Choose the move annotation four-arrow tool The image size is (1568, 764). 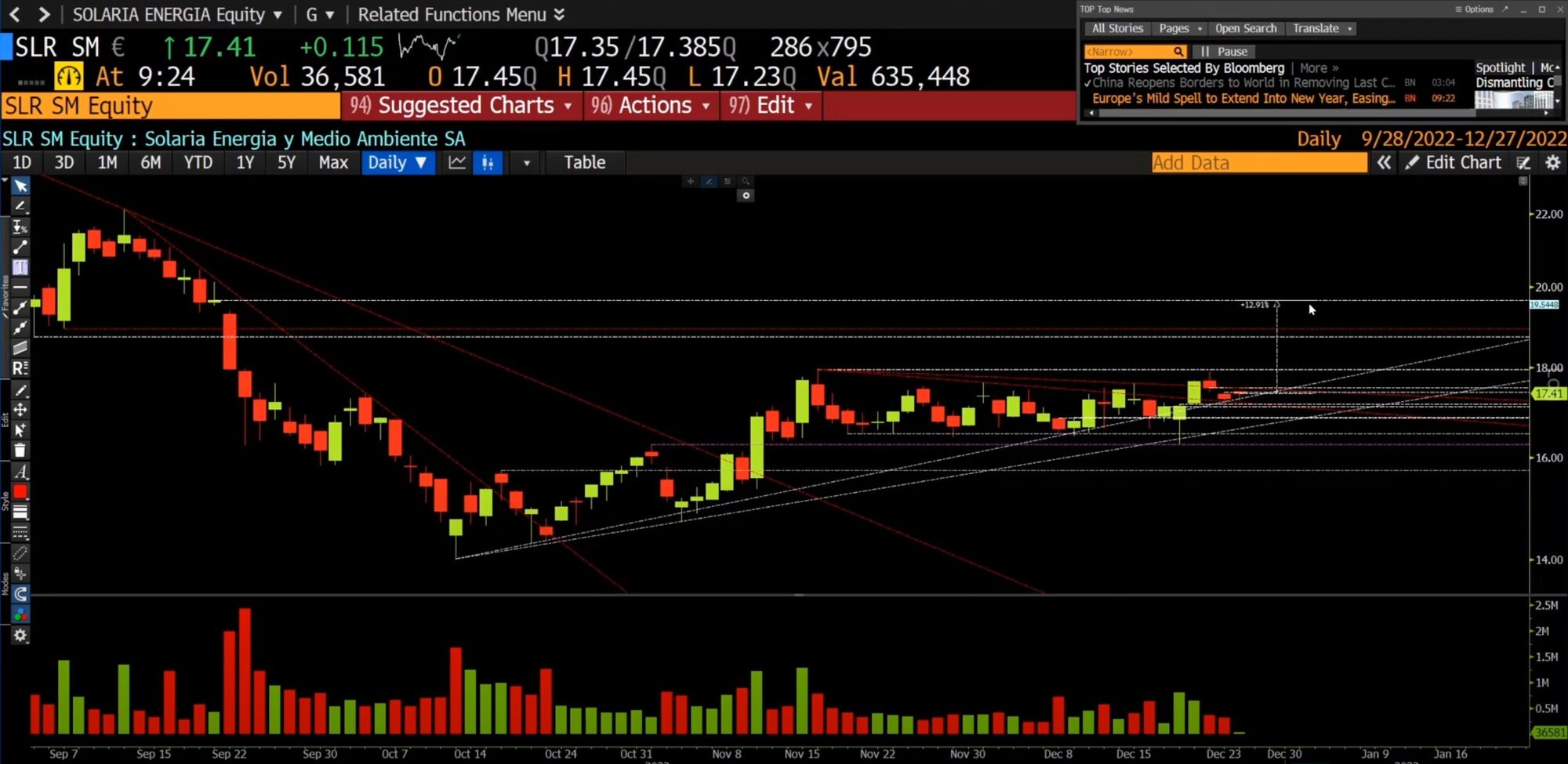(20, 410)
